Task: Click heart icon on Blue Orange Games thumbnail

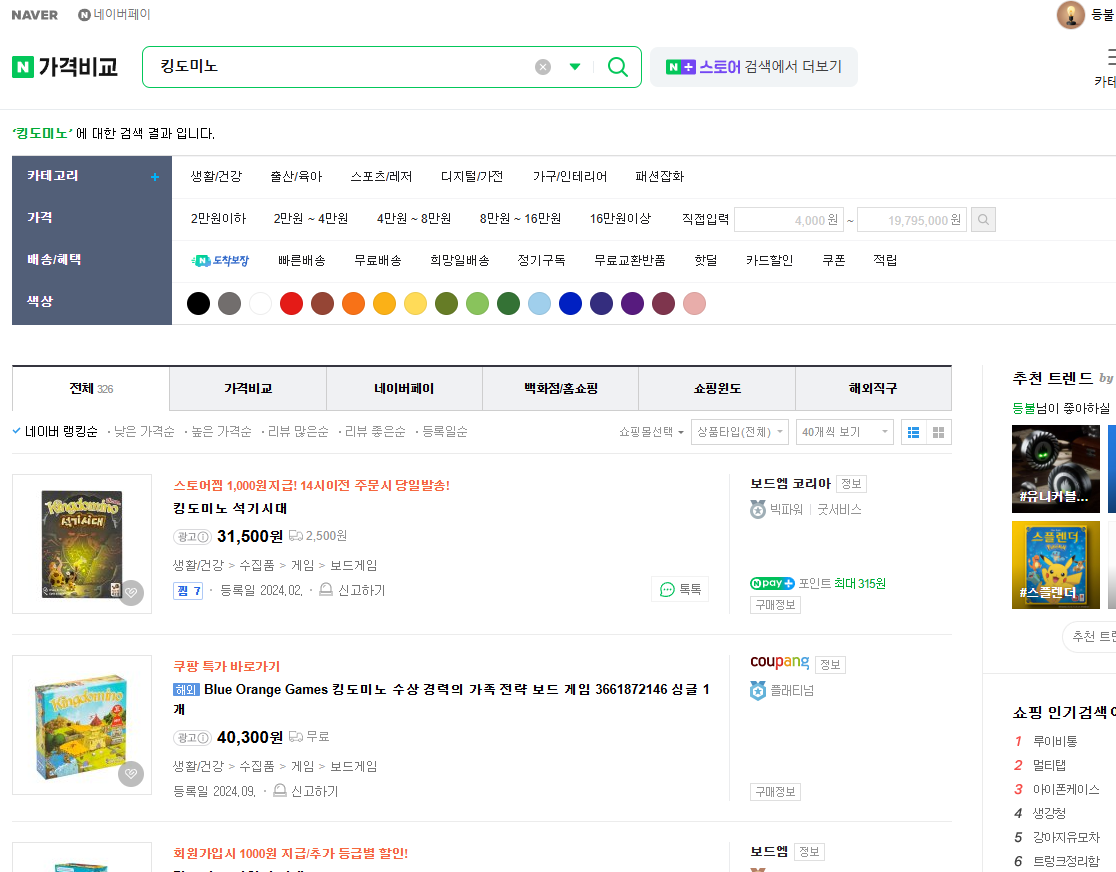Action: click(x=131, y=774)
